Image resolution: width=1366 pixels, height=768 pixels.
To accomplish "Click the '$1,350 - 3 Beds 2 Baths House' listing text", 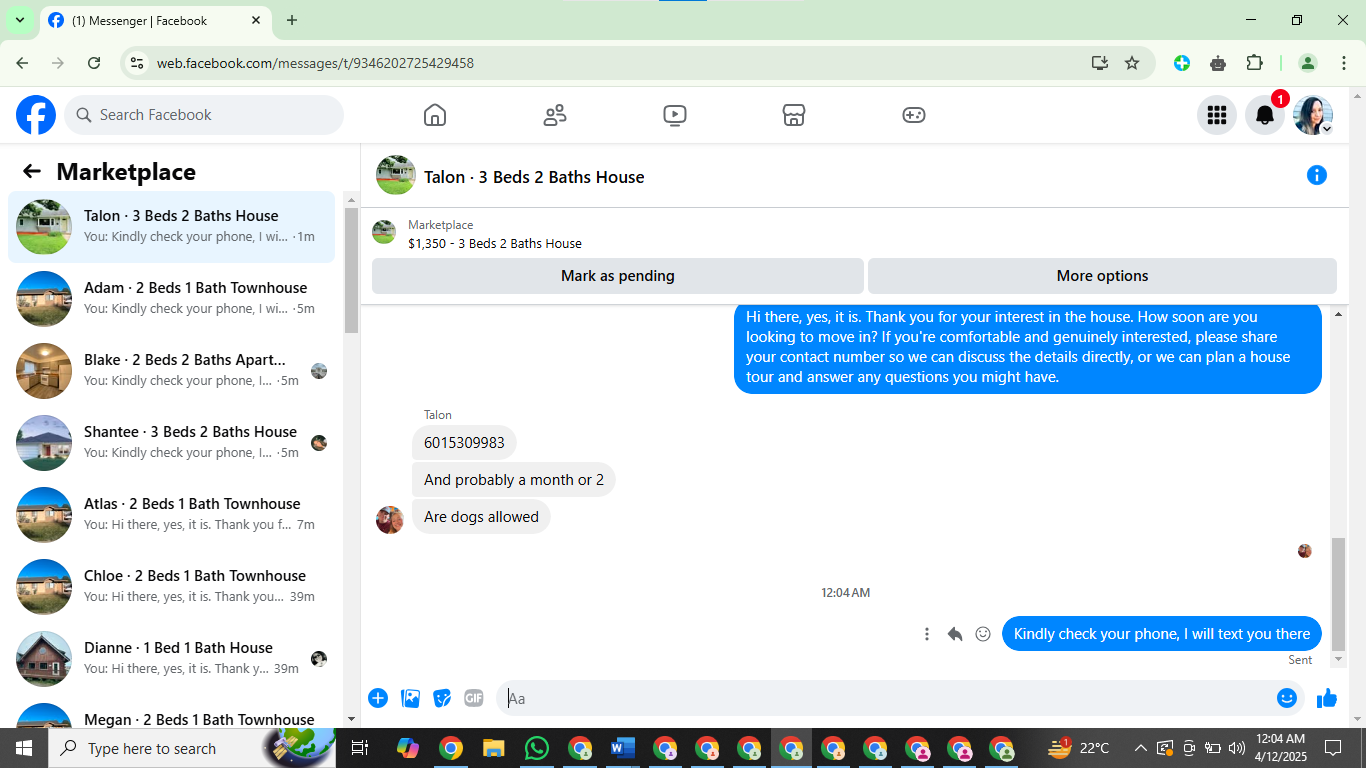I will tap(495, 243).
